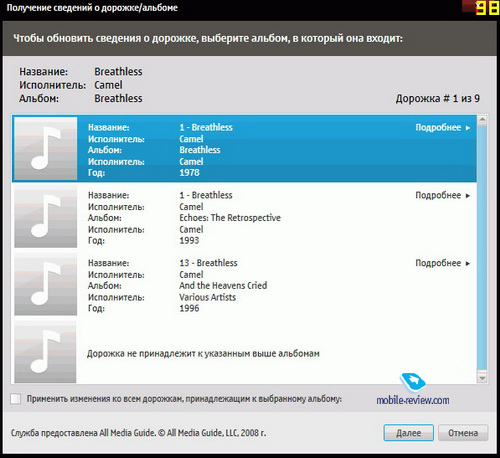Click music note icon of And the Heavens Cried
Screen dimensions: 500x458
tap(46, 284)
